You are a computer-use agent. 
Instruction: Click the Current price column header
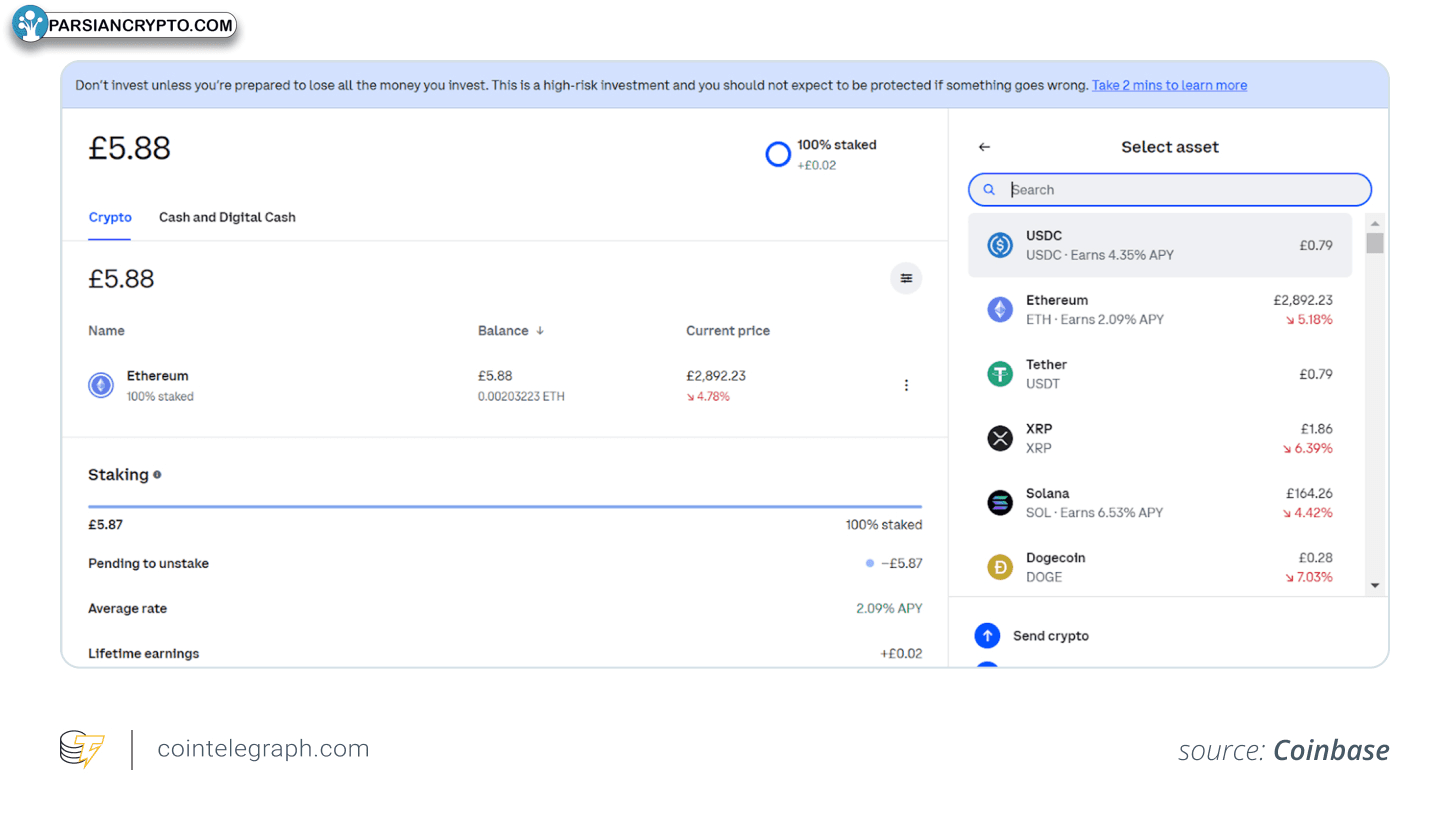coord(728,331)
